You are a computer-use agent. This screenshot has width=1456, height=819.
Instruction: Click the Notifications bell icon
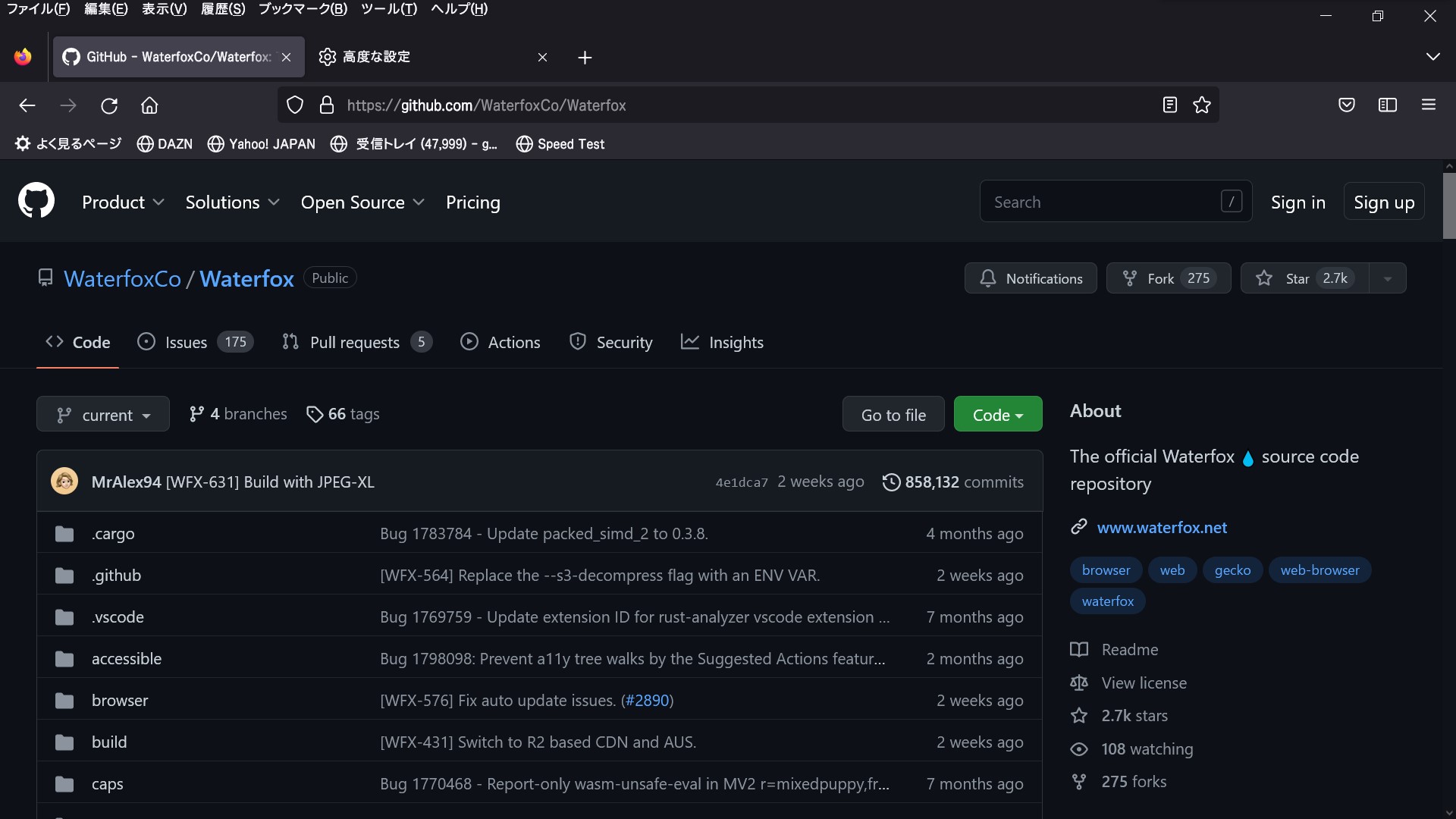(987, 278)
